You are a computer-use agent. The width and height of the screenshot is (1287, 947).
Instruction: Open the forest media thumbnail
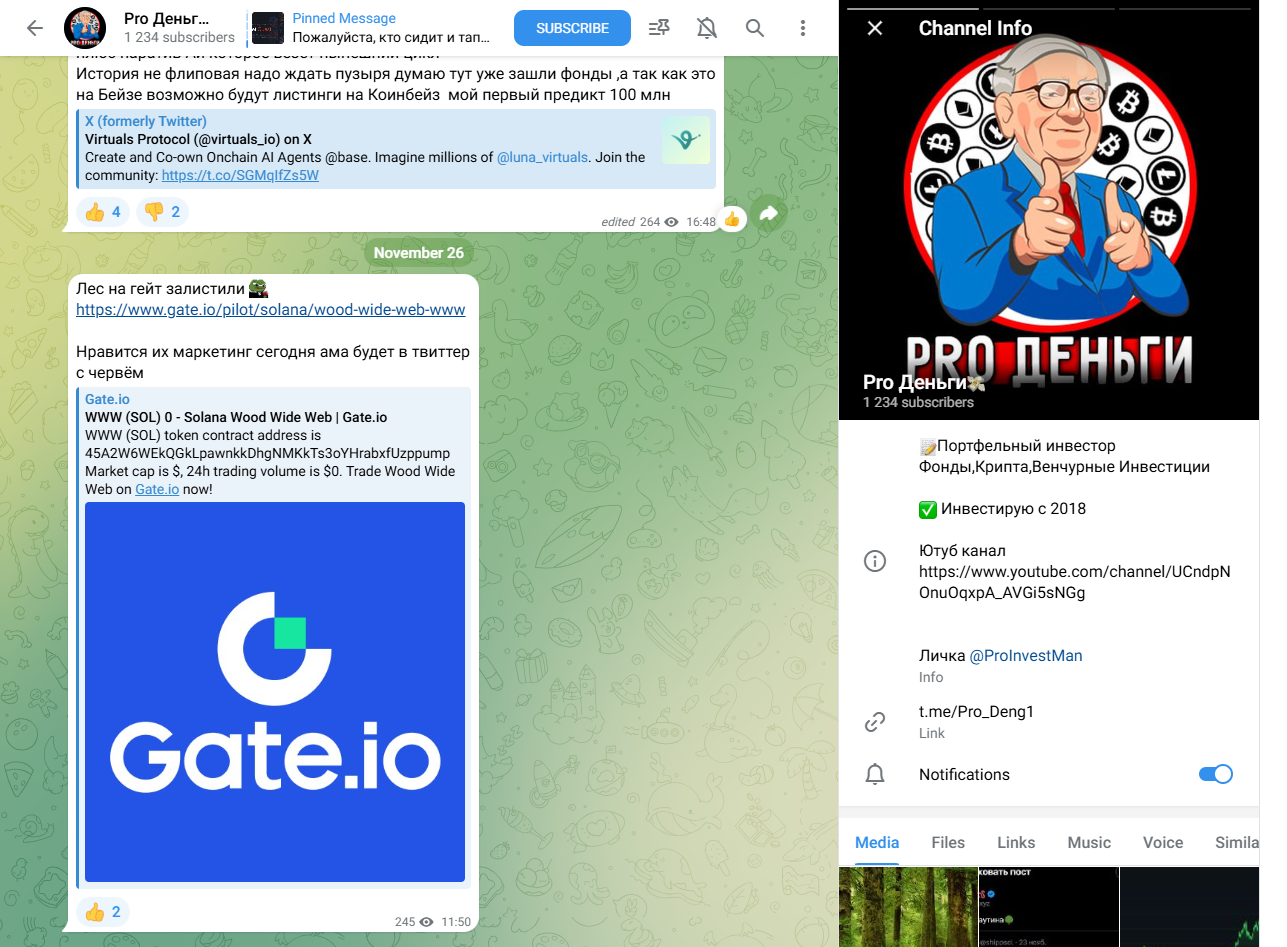click(x=908, y=906)
